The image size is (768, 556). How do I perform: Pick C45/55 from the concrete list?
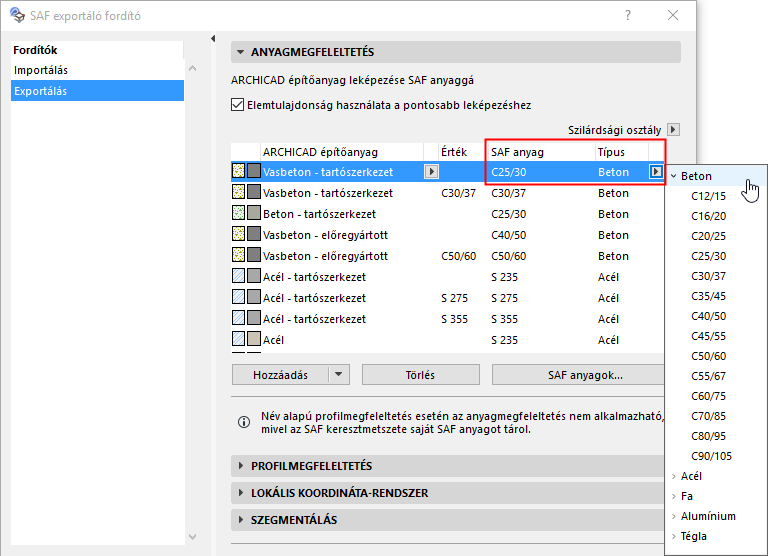click(708, 337)
